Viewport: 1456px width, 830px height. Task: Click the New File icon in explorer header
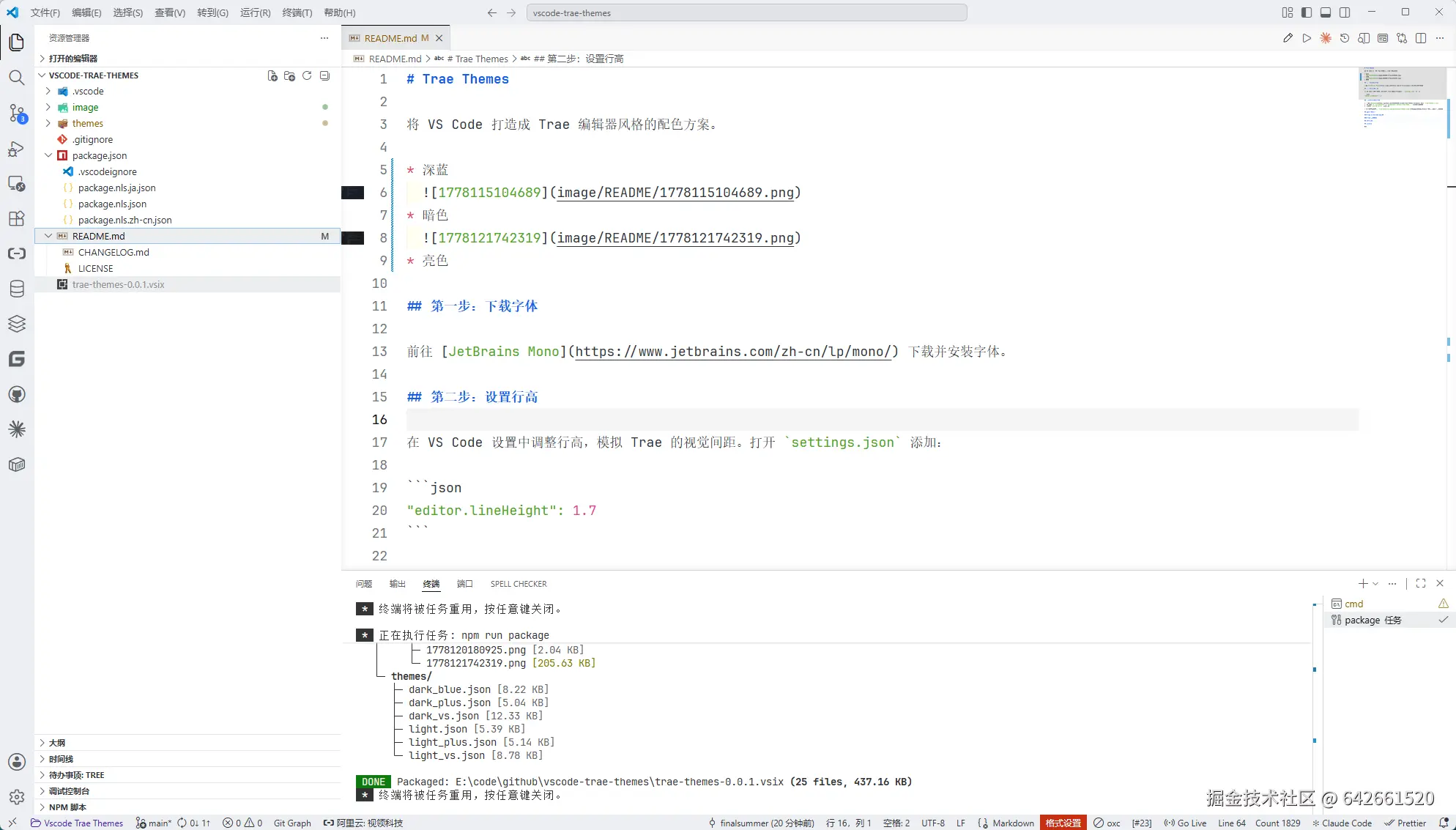272,75
